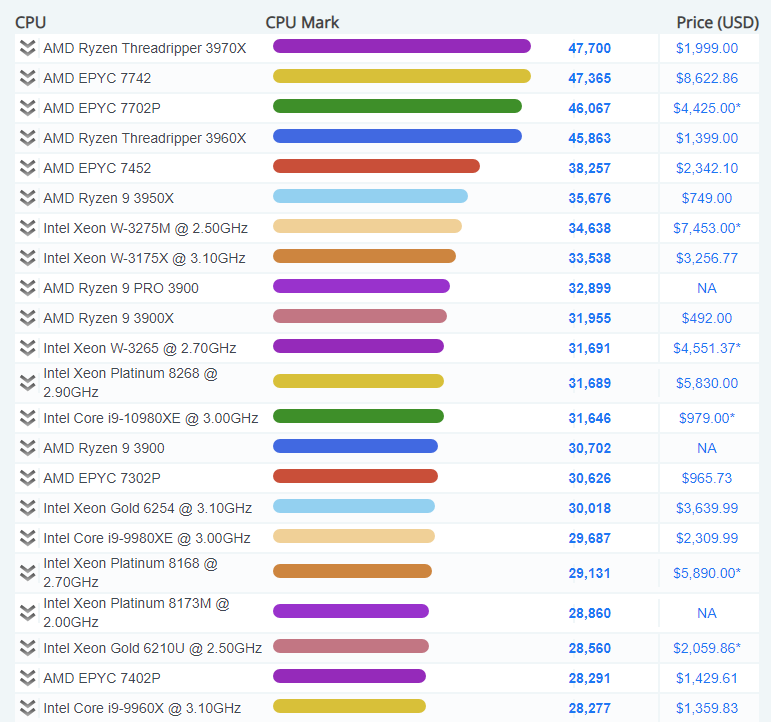
Task: Click the 31,689 score value
Action: click(590, 383)
